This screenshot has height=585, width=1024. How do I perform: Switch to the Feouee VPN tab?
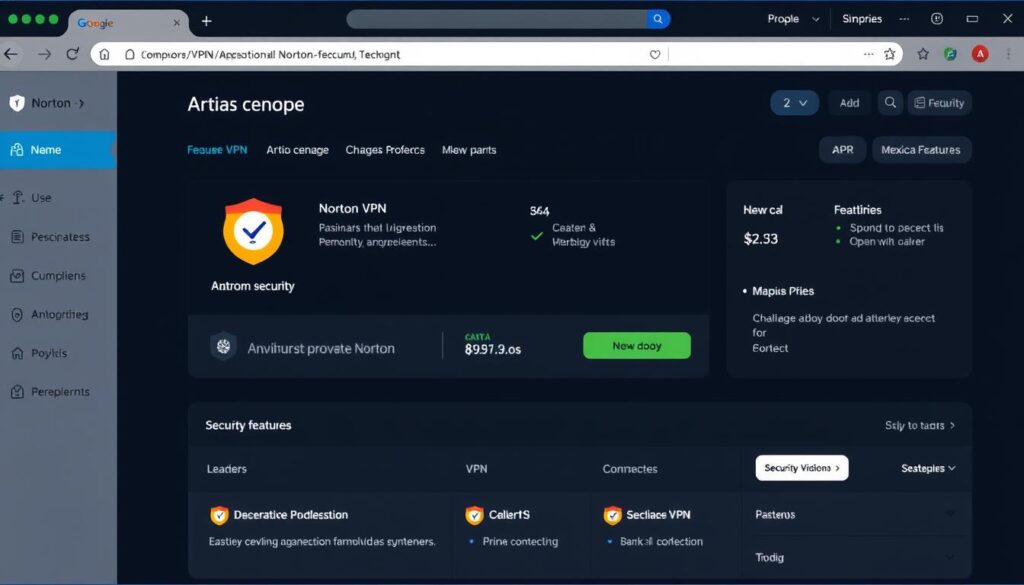[x=217, y=150]
